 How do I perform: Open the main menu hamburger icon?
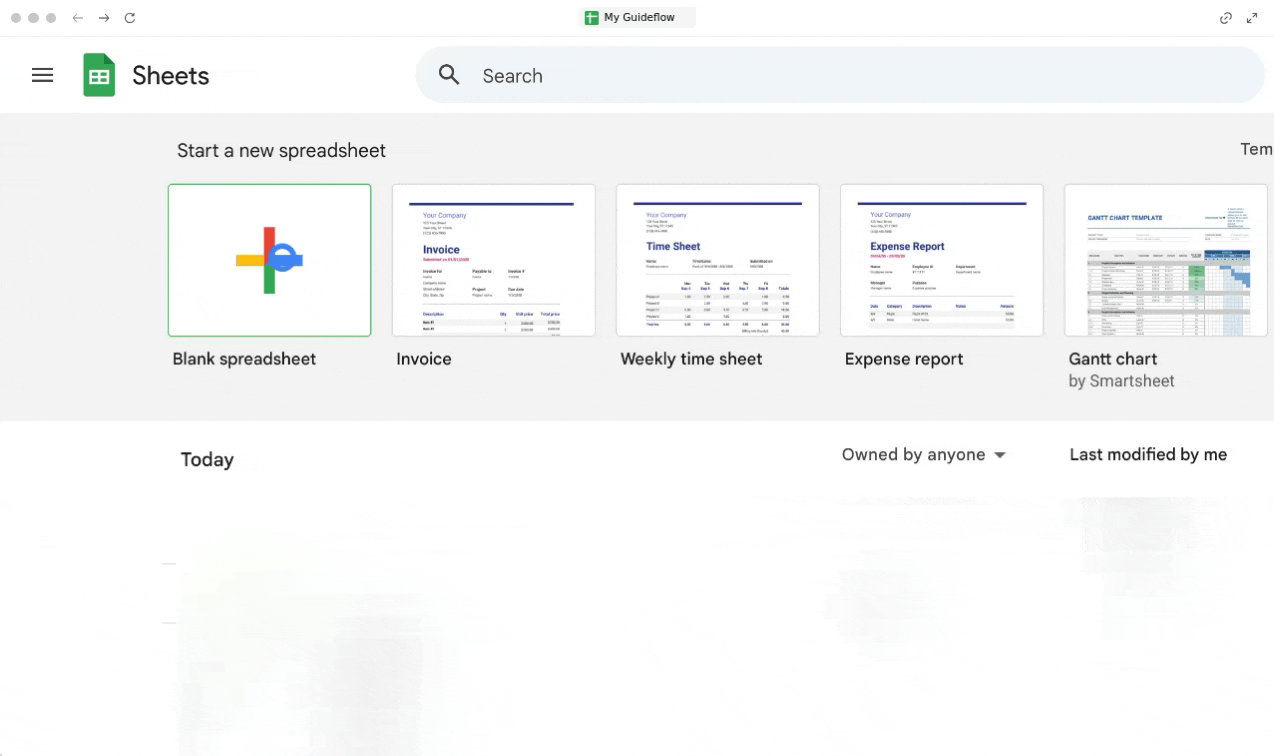42,75
